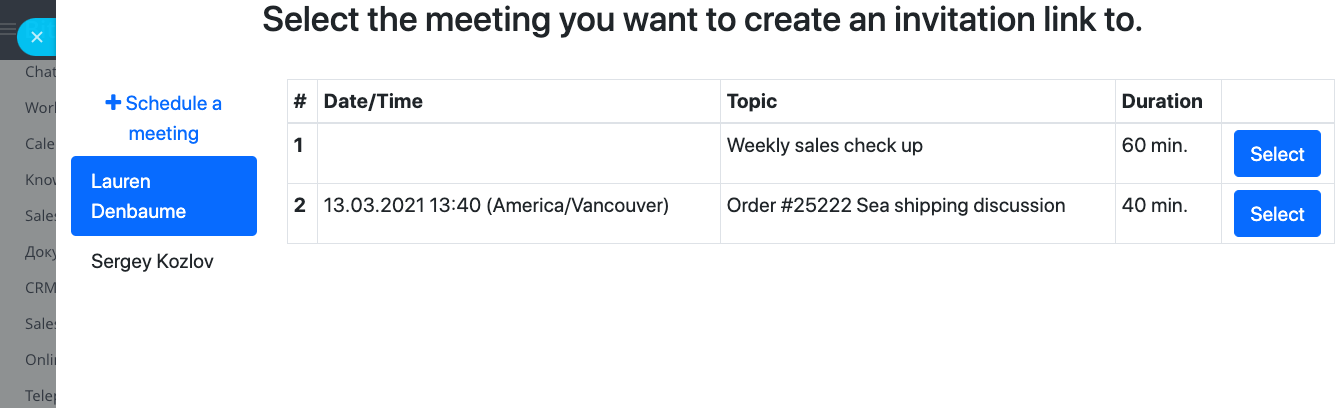Open the Telephony item in the sidebar
This screenshot has height=408, width=1344.
click(x=40, y=396)
